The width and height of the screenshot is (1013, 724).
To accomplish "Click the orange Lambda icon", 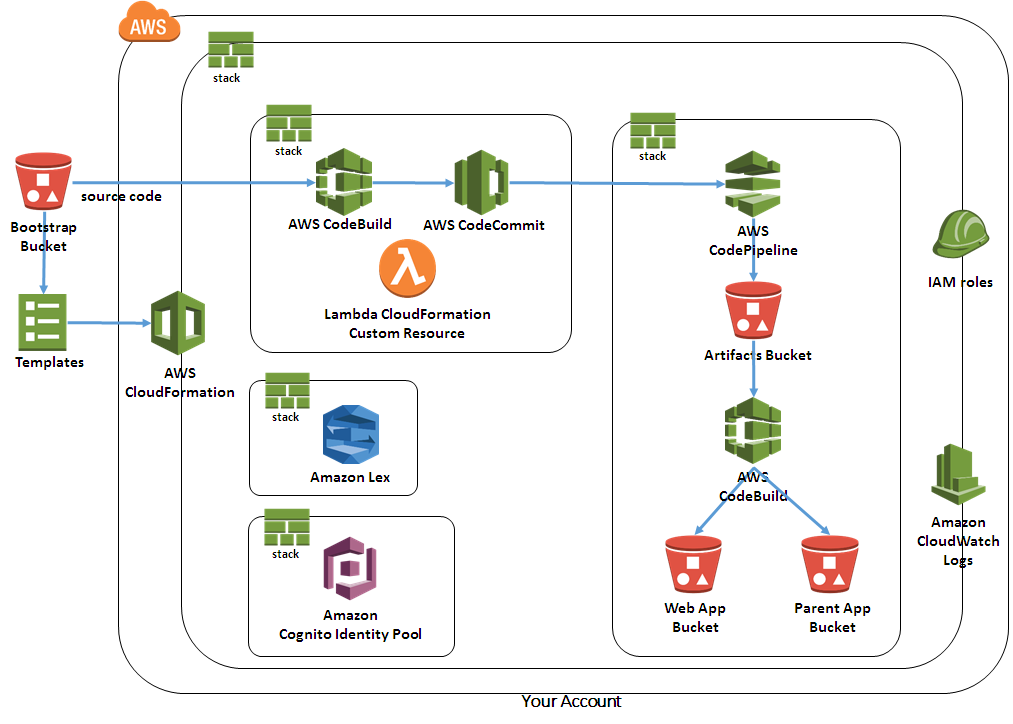I will point(407,268).
